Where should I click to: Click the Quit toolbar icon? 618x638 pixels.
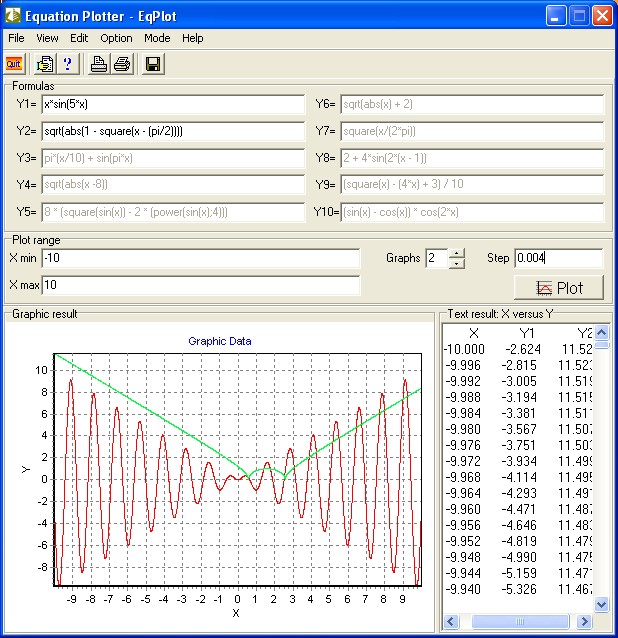pos(14,64)
